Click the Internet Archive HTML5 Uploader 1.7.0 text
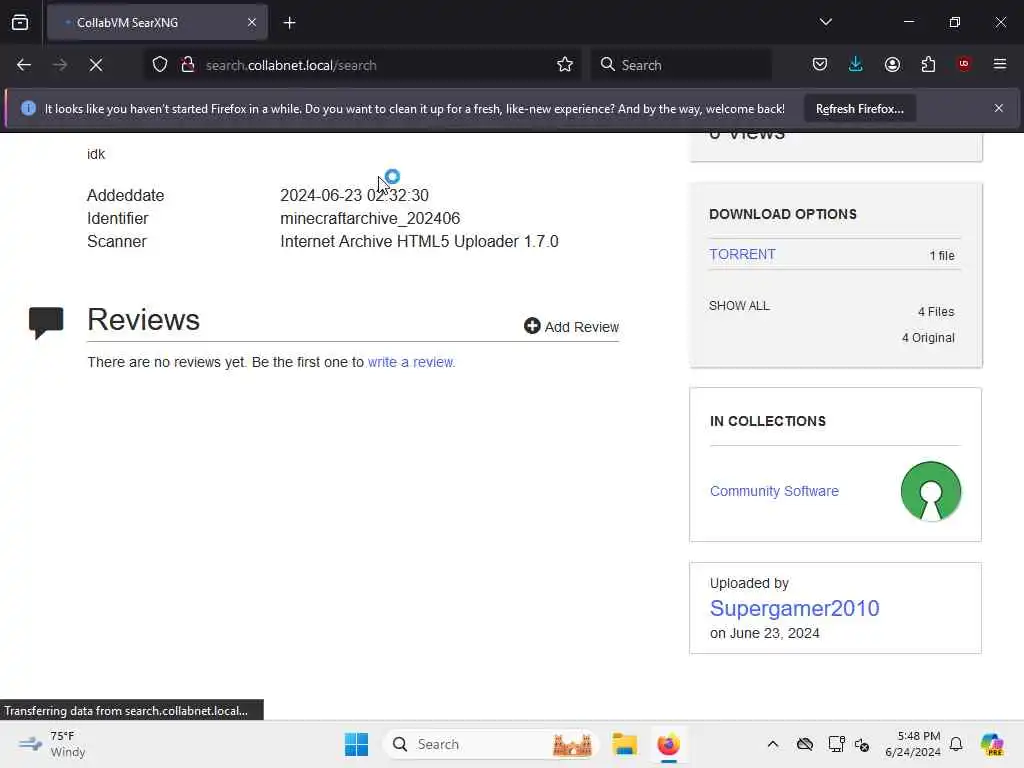 point(419,242)
